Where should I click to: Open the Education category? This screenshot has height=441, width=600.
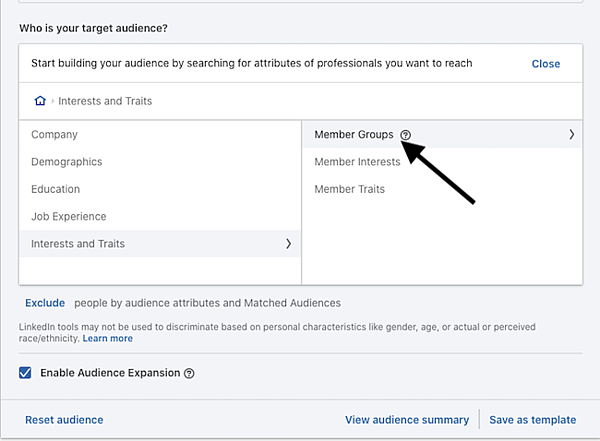tap(55, 189)
